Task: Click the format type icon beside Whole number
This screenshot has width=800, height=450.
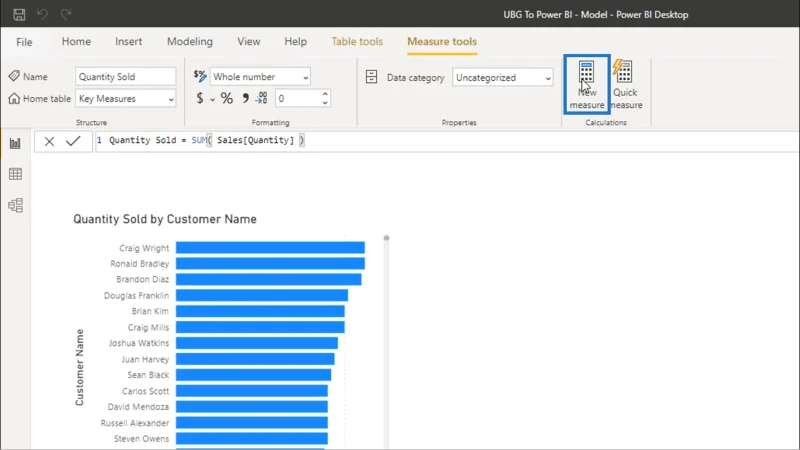Action: click(200, 76)
